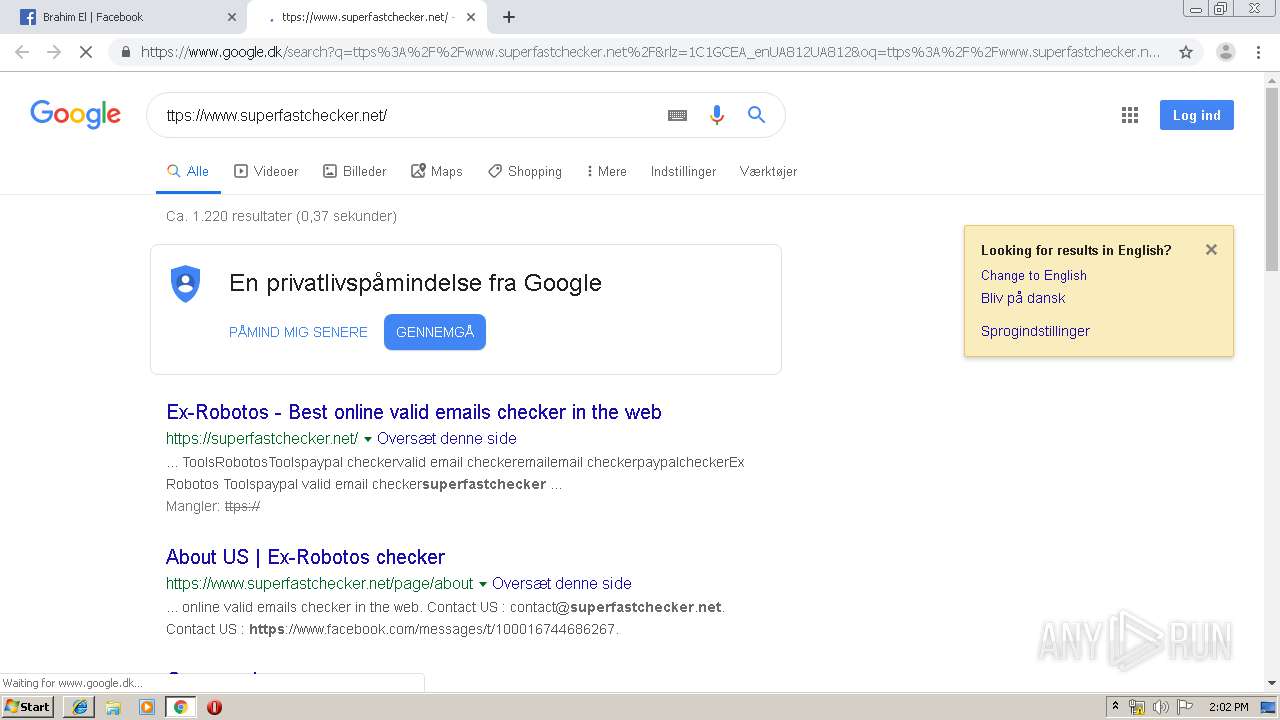1280x720 pixels.
Task: Dismiss the English results suggestion box
Action: pyautogui.click(x=1211, y=250)
